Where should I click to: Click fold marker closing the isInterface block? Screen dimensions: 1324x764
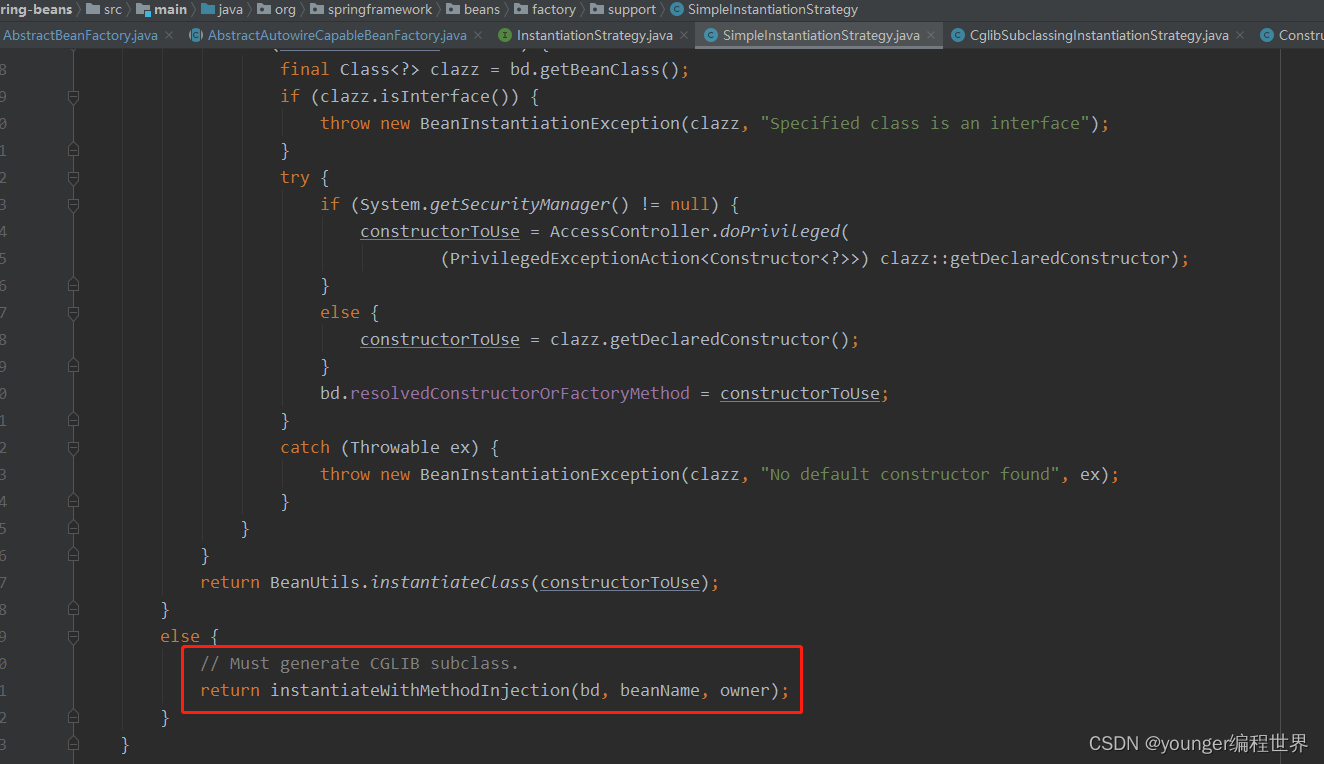coord(73,150)
